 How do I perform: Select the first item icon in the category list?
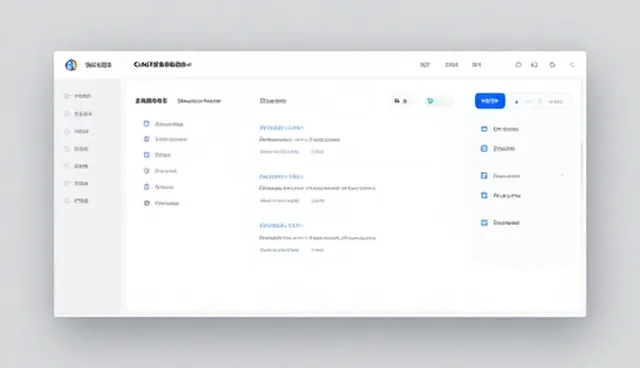click(x=147, y=124)
